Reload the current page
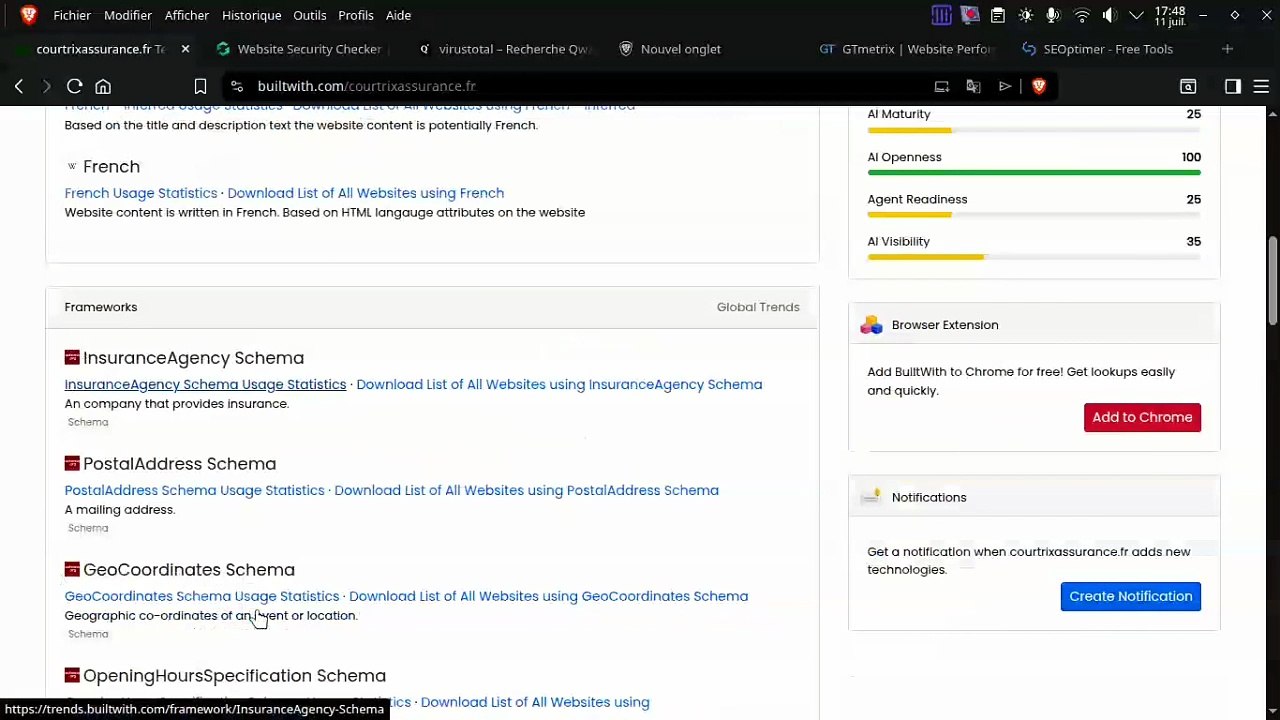 click(74, 87)
